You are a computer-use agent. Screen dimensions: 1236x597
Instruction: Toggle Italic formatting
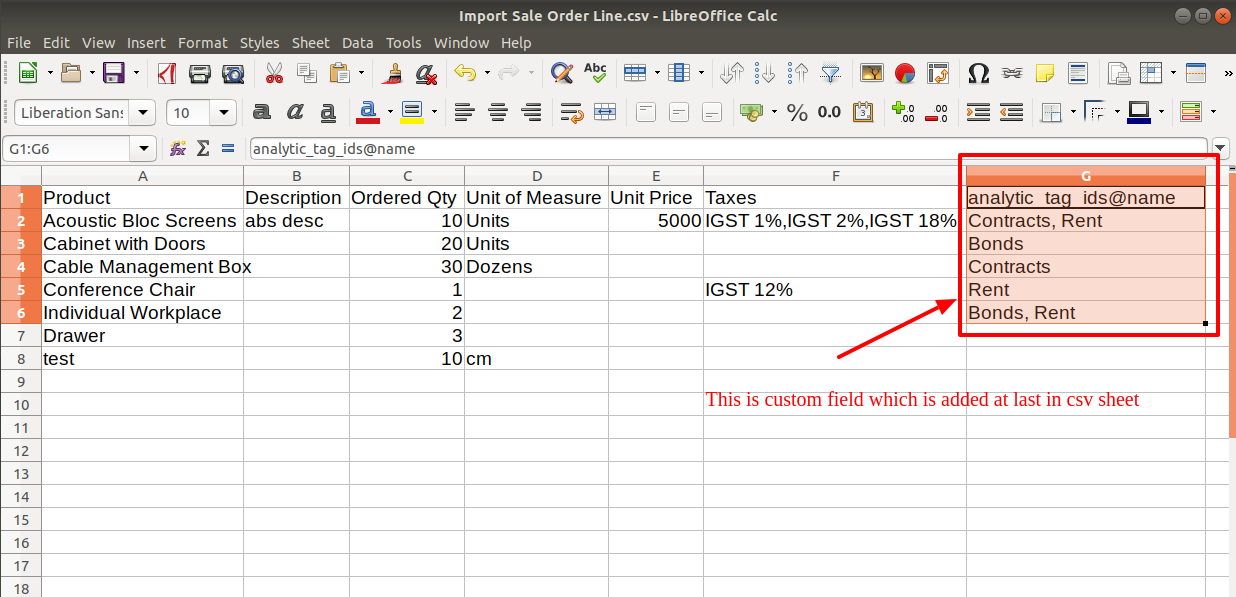(295, 112)
